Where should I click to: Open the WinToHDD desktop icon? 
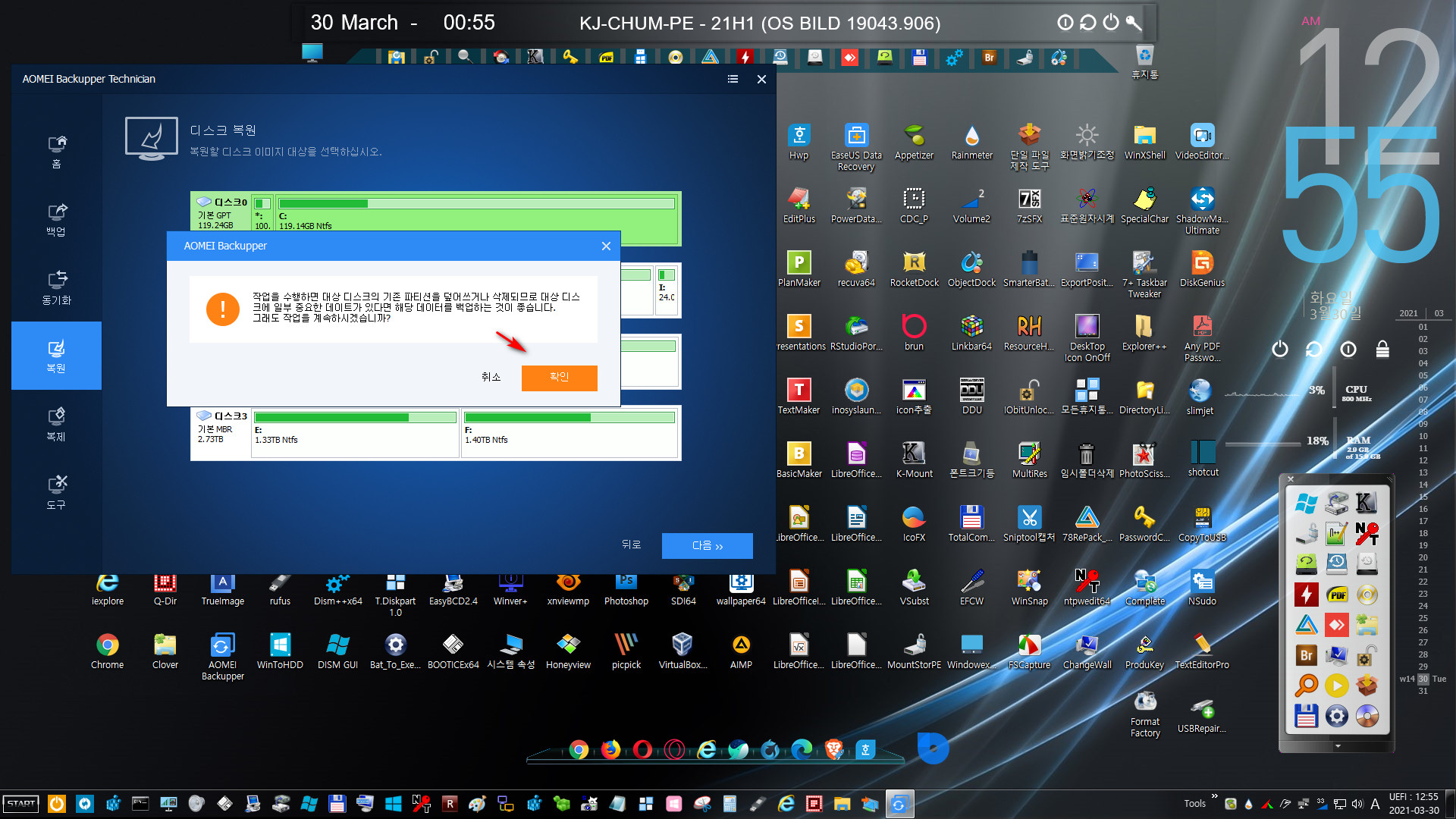click(x=280, y=651)
